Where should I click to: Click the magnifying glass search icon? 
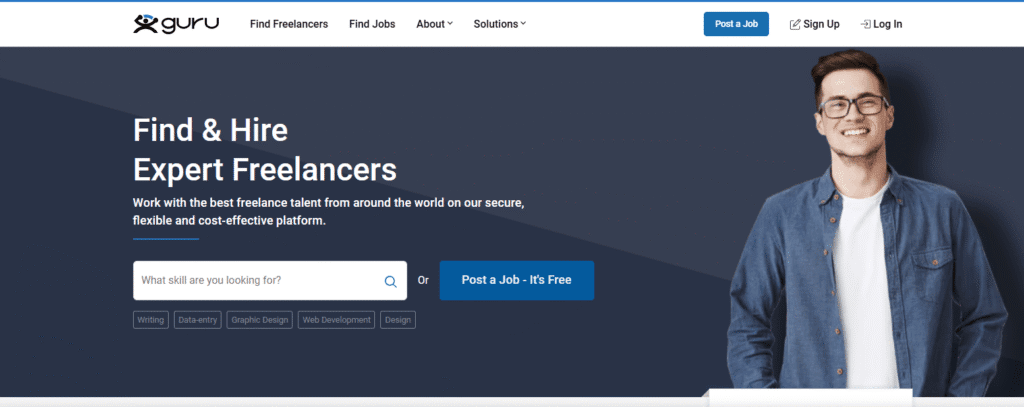390,281
